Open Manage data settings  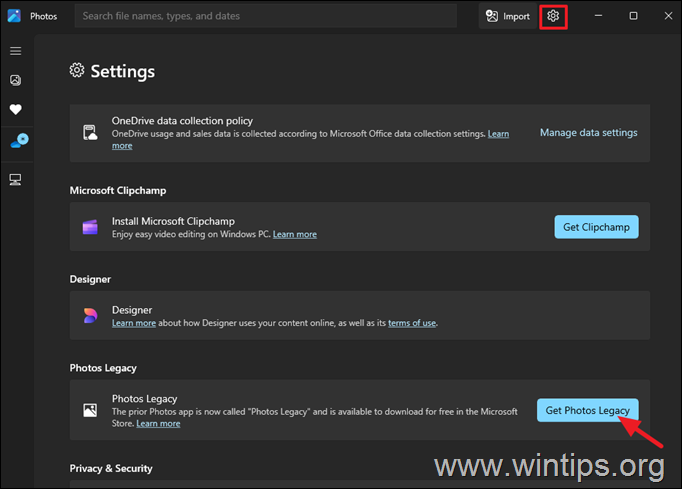pyautogui.click(x=588, y=132)
